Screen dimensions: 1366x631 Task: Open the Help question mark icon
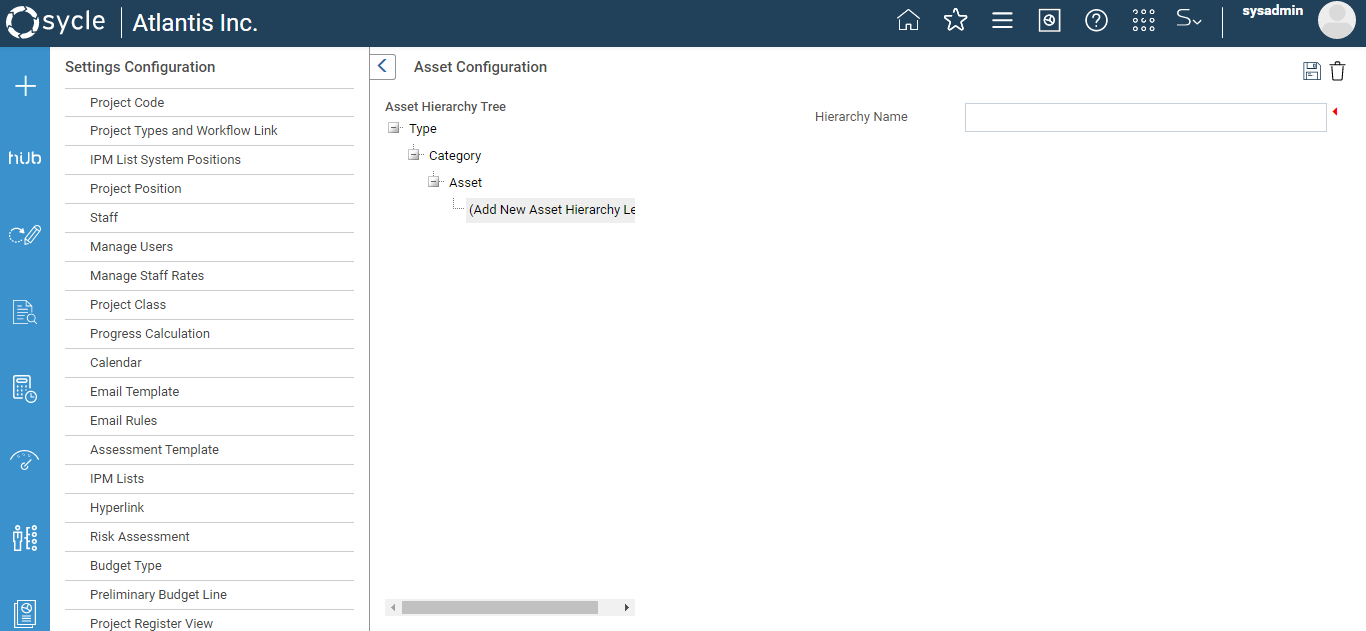1096,20
